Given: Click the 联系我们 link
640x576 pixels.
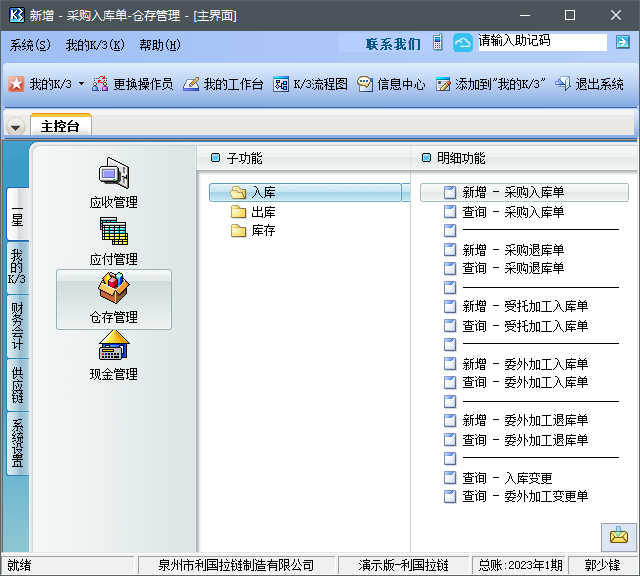Looking at the screenshot, I should click(393, 44).
